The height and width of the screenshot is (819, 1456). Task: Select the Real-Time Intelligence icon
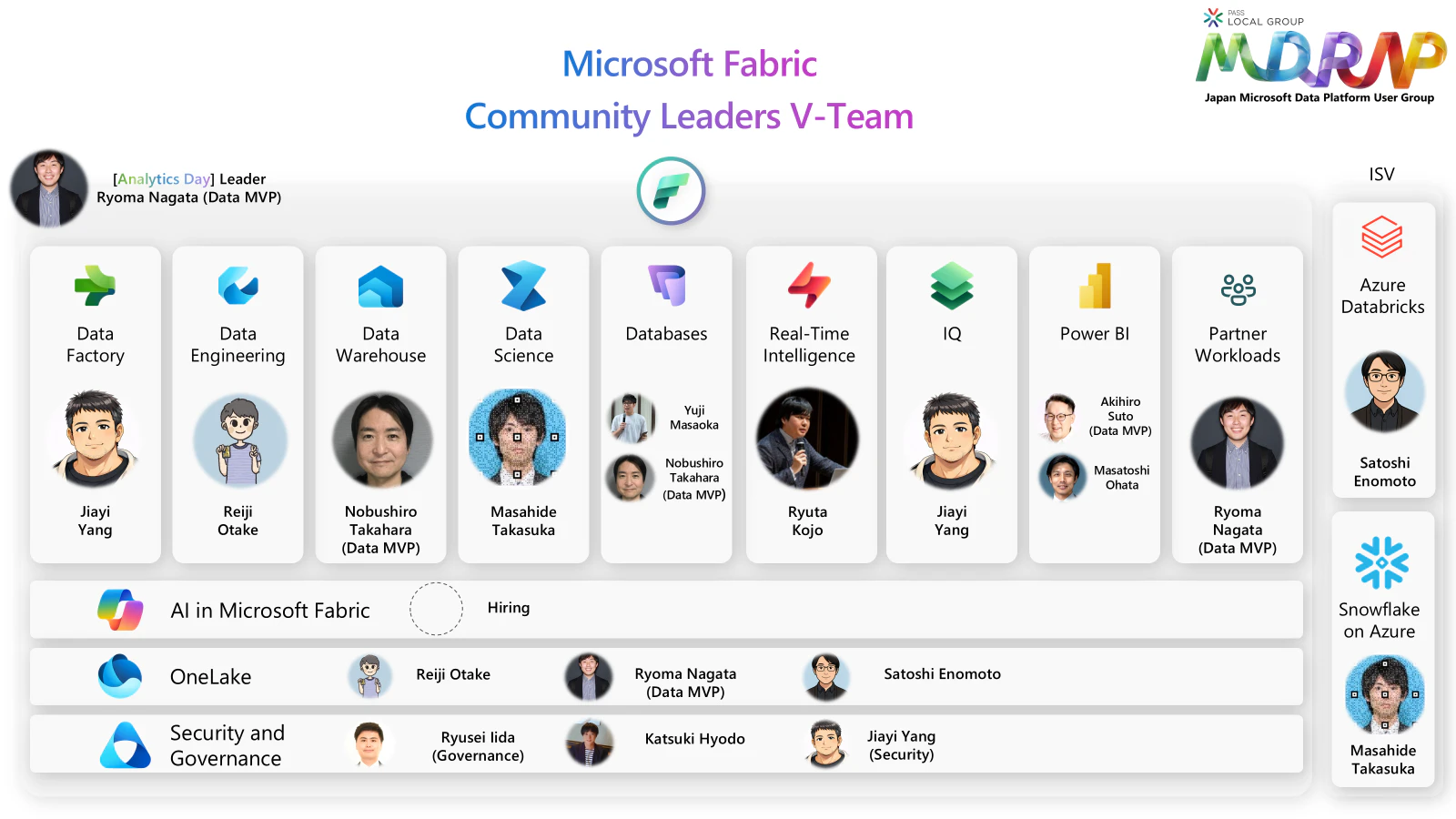809,285
